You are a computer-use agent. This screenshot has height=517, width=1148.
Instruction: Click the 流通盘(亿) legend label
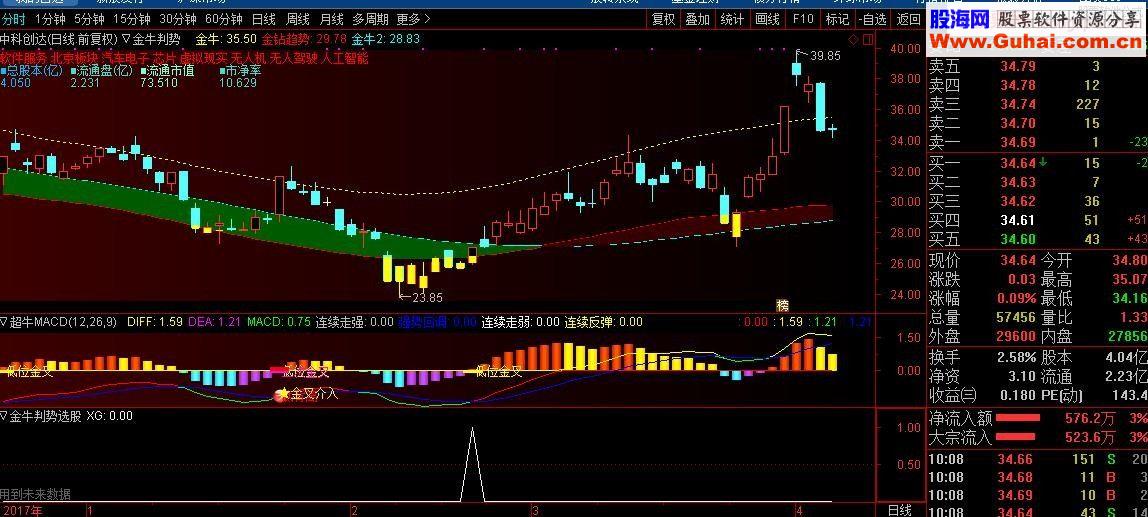[x=102, y=71]
